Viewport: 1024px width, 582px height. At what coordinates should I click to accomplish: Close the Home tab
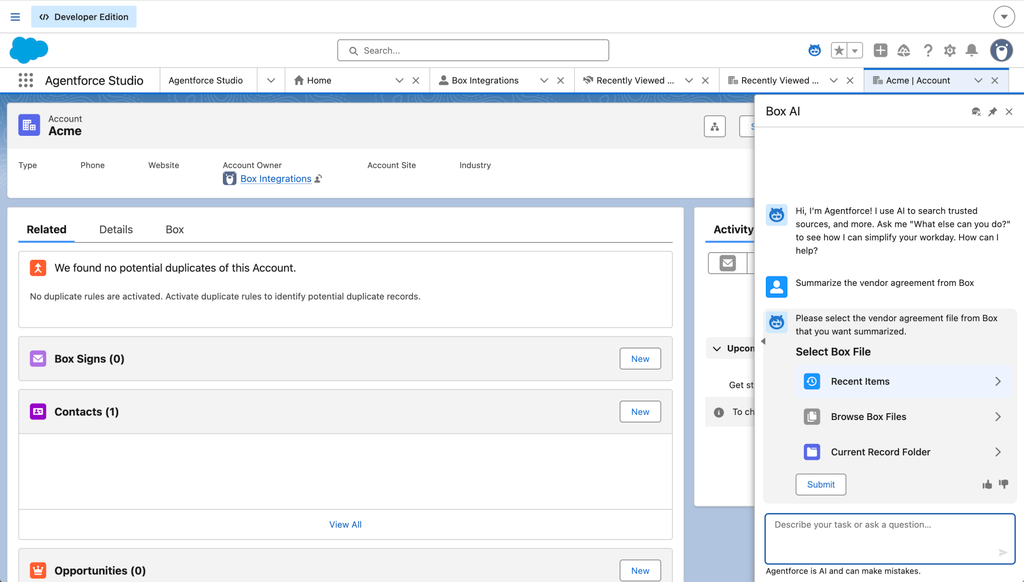[x=415, y=80]
